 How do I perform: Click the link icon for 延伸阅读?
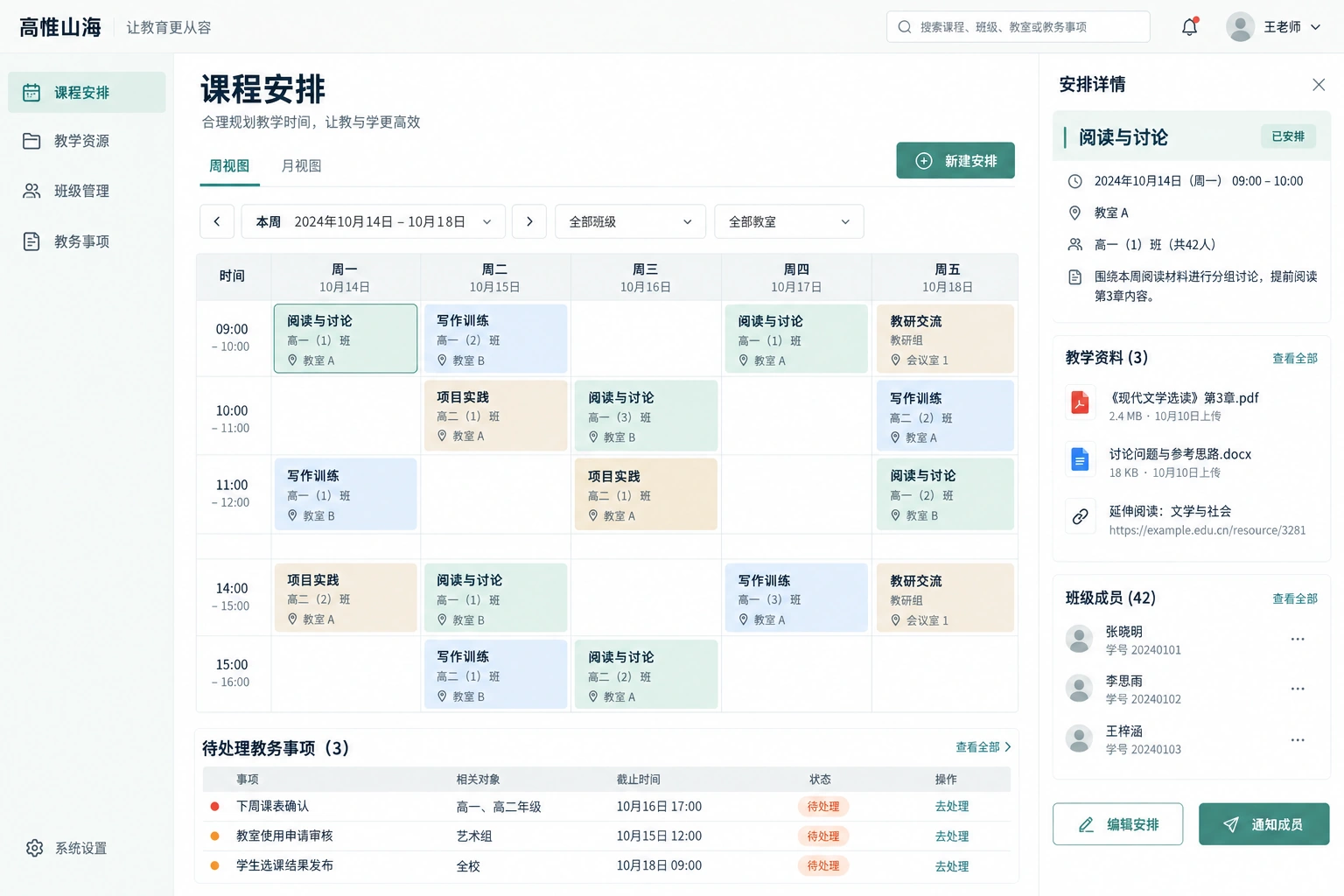(x=1080, y=516)
